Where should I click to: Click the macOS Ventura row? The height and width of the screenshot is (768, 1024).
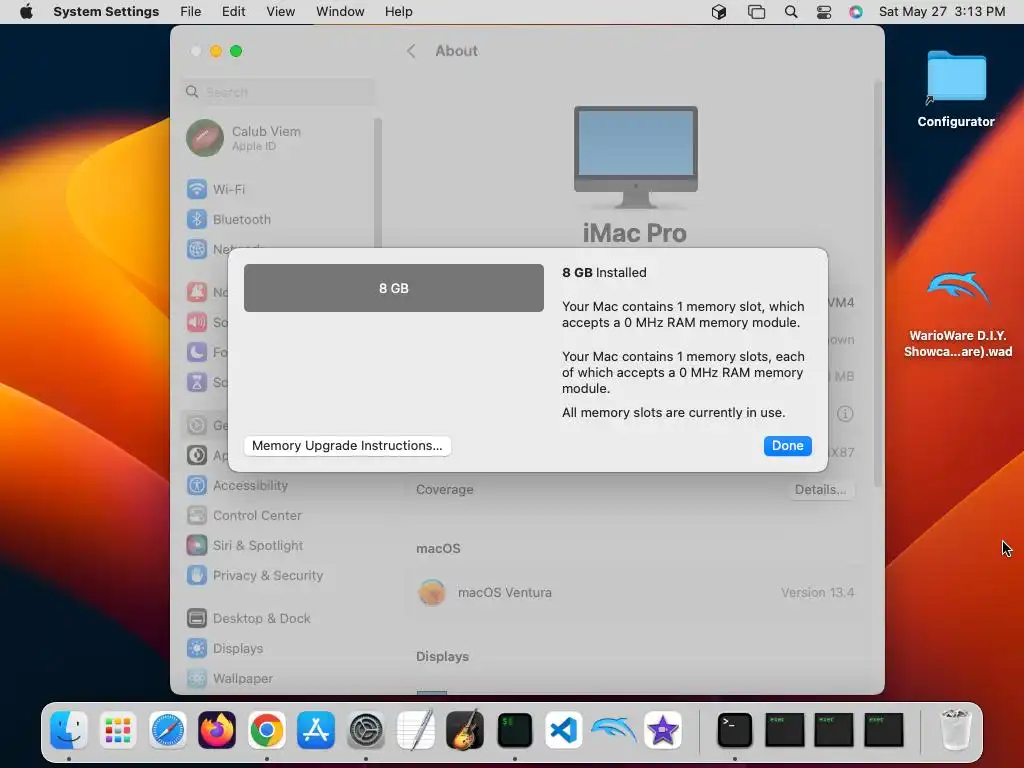(x=635, y=593)
